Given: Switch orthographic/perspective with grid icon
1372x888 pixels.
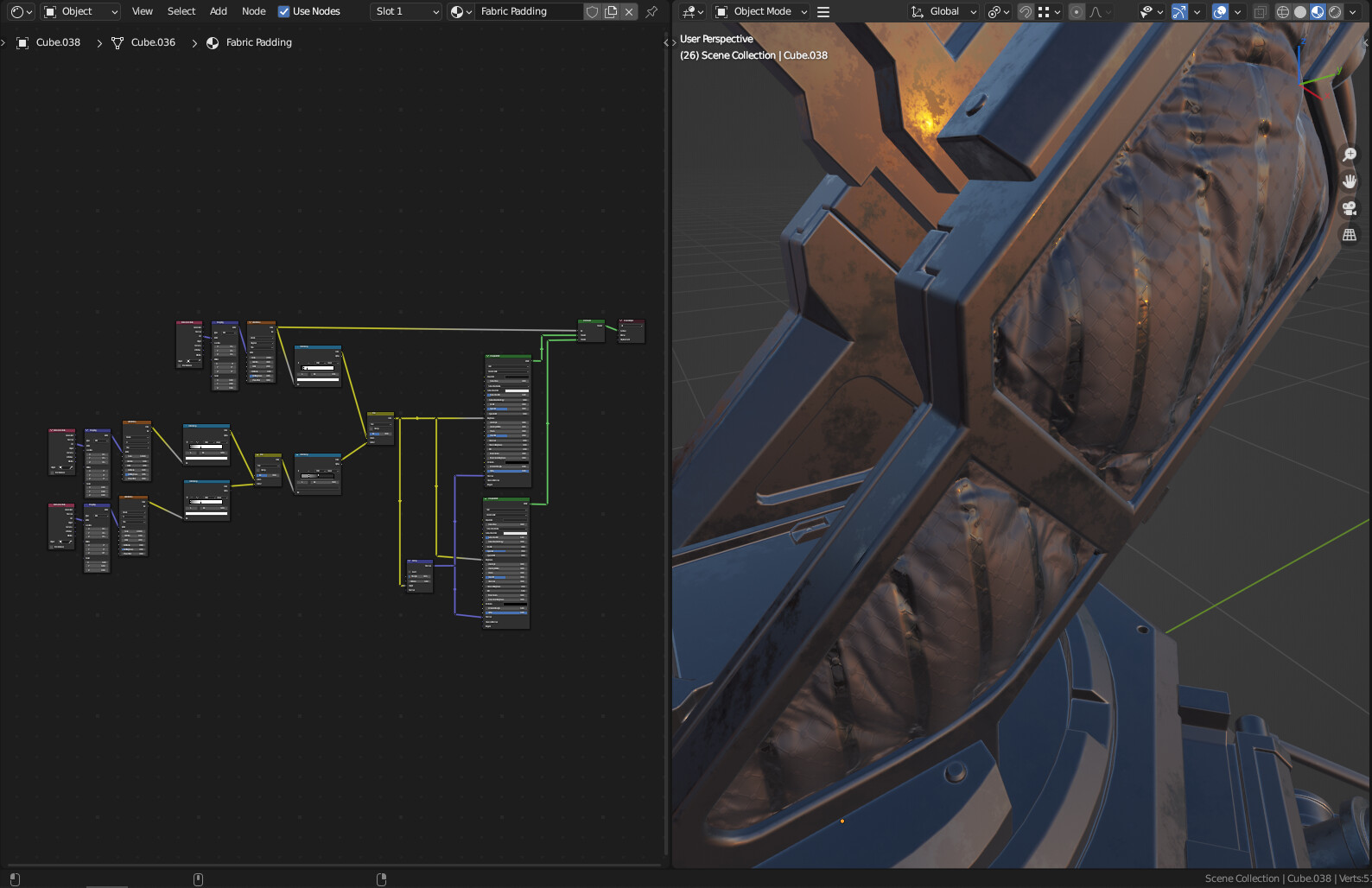Looking at the screenshot, I should pos(1349,235).
